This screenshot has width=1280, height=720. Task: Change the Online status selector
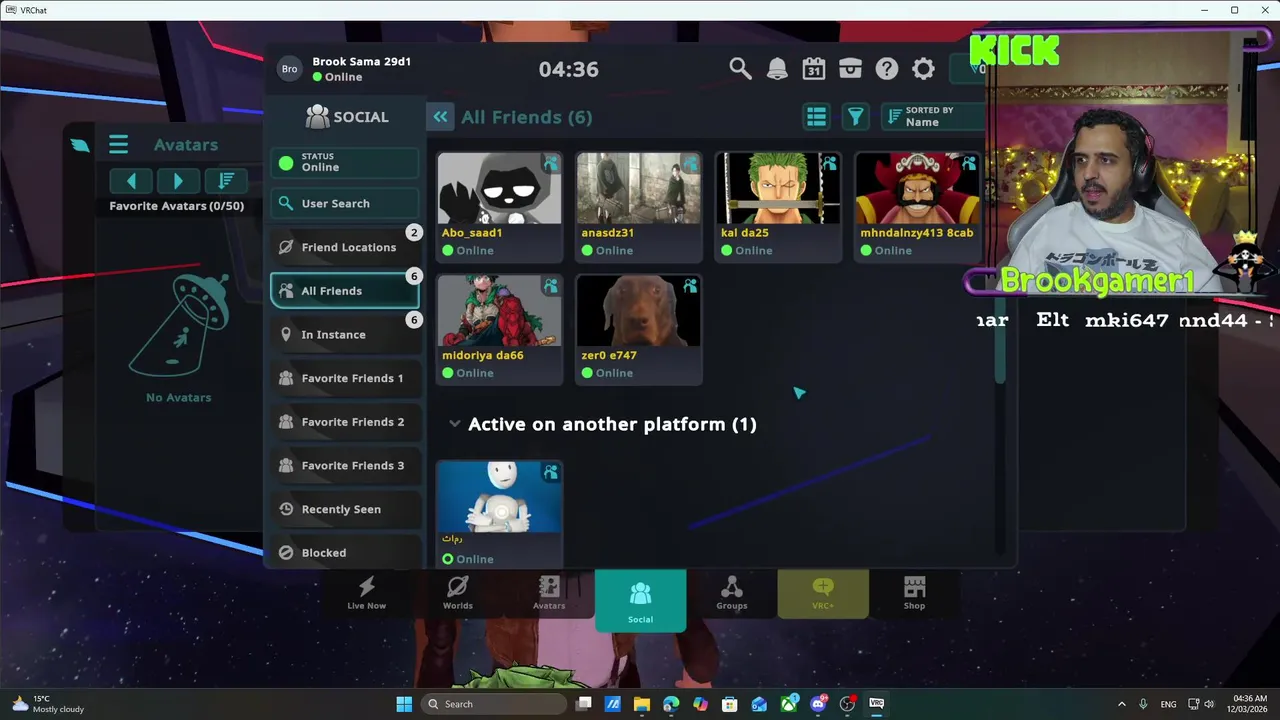345,162
